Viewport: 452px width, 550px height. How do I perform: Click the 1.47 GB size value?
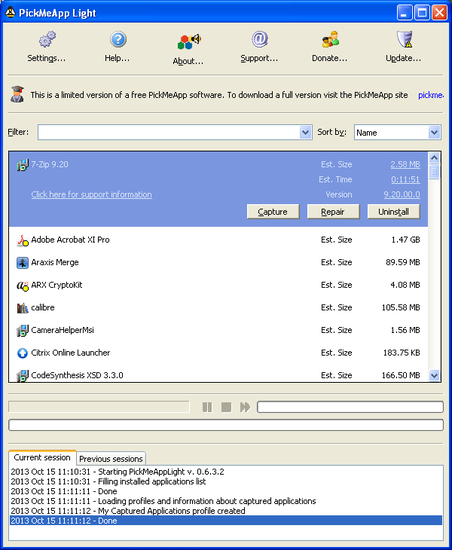406,240
